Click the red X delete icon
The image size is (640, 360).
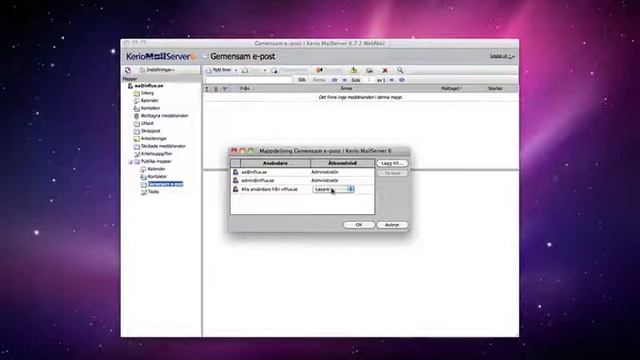pyautogui.click(x=384, y=71)
